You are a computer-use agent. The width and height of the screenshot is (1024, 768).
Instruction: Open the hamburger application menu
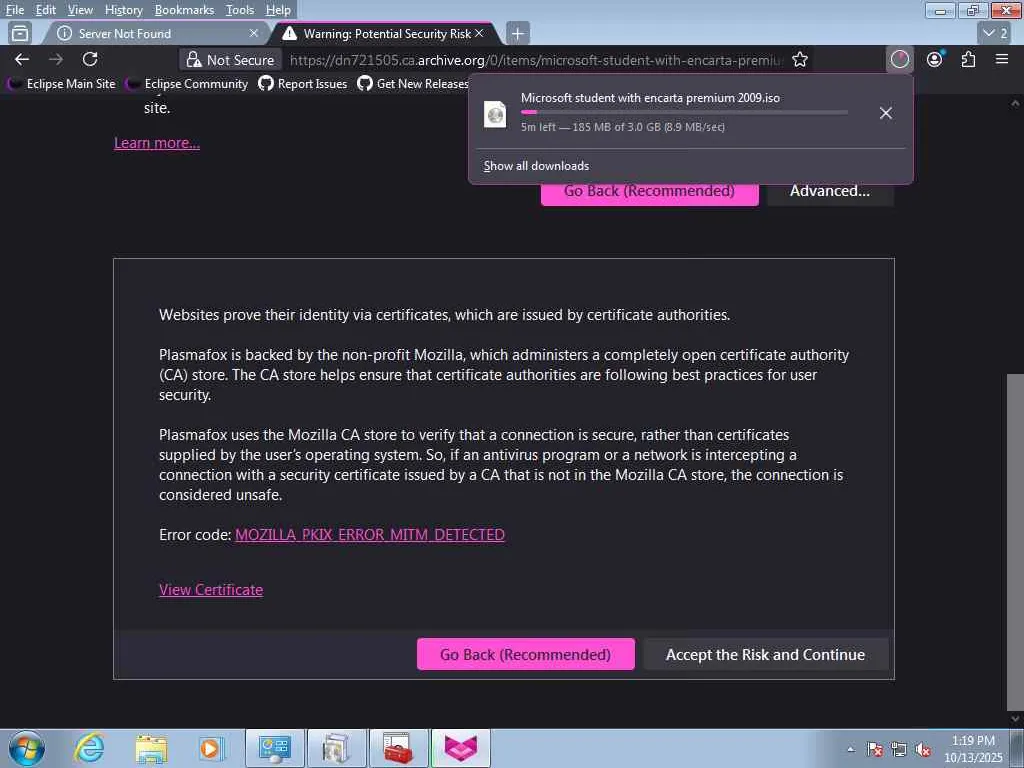point(1002,59)
